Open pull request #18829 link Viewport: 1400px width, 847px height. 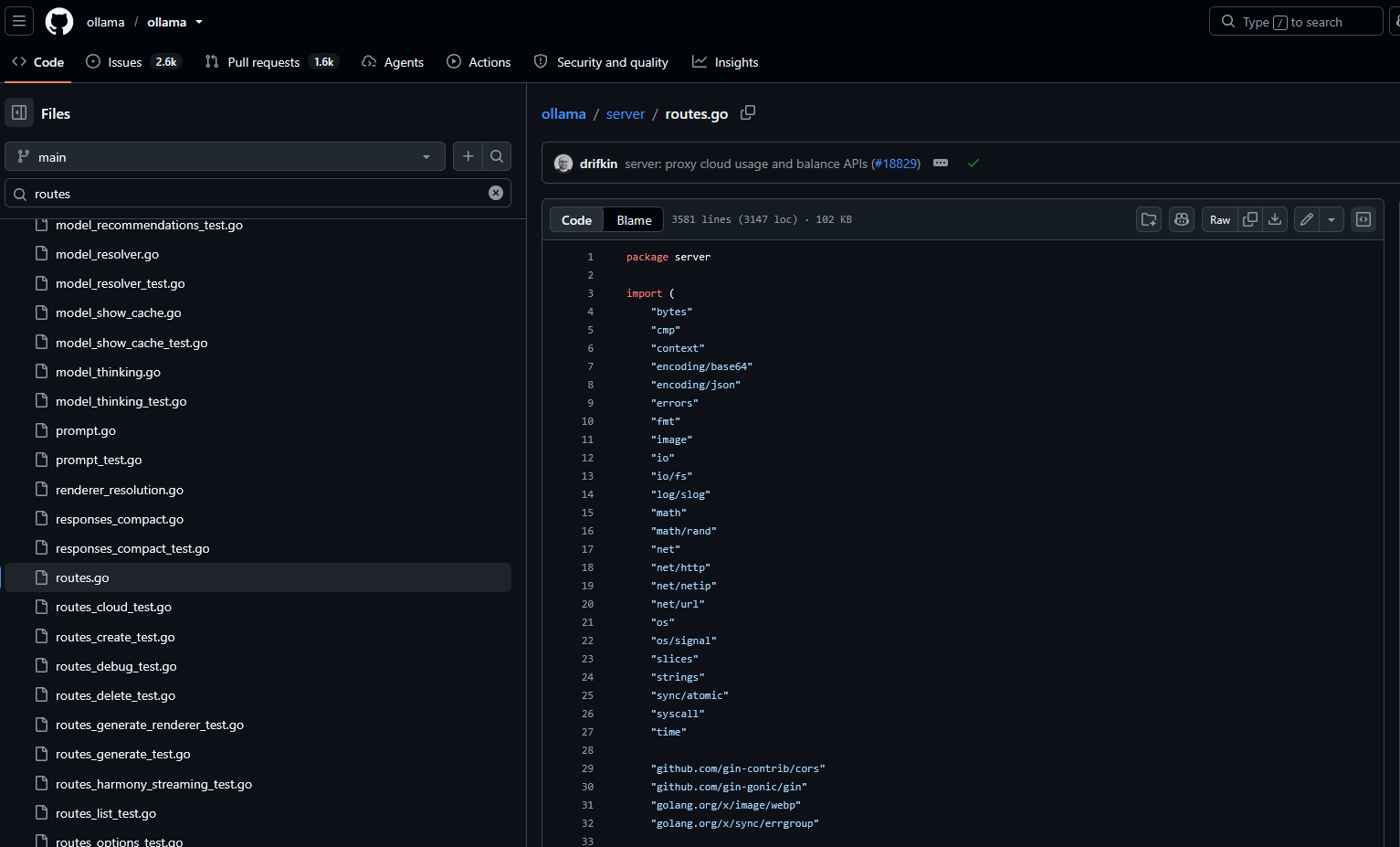tap(896, 164)
